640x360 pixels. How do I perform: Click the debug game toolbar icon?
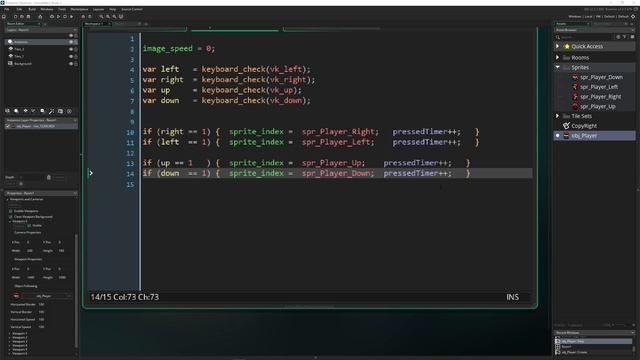pyautogui.click(x=52, y=16)
